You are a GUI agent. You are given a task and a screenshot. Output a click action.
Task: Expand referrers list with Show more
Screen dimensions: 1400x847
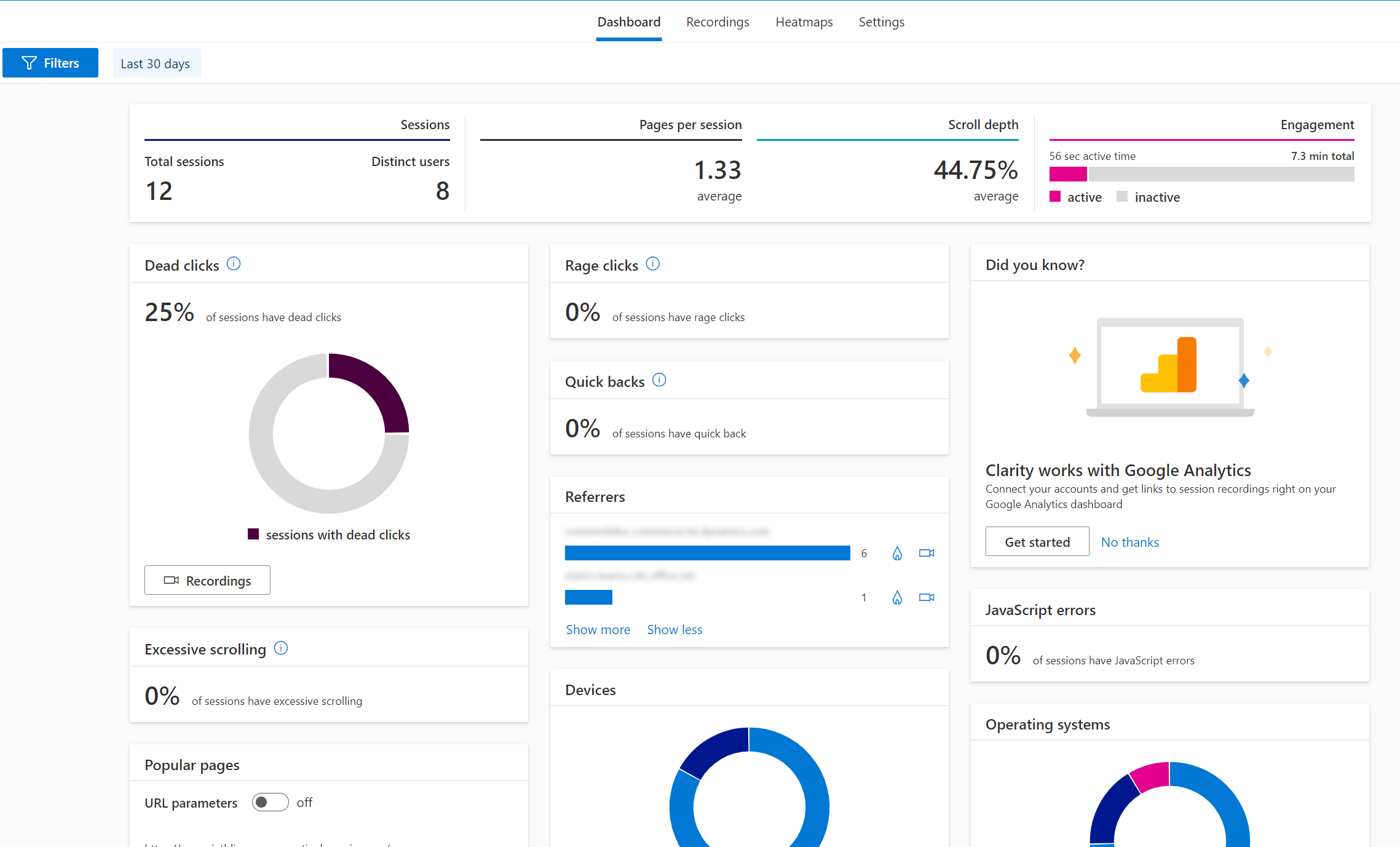click(597, 629)
